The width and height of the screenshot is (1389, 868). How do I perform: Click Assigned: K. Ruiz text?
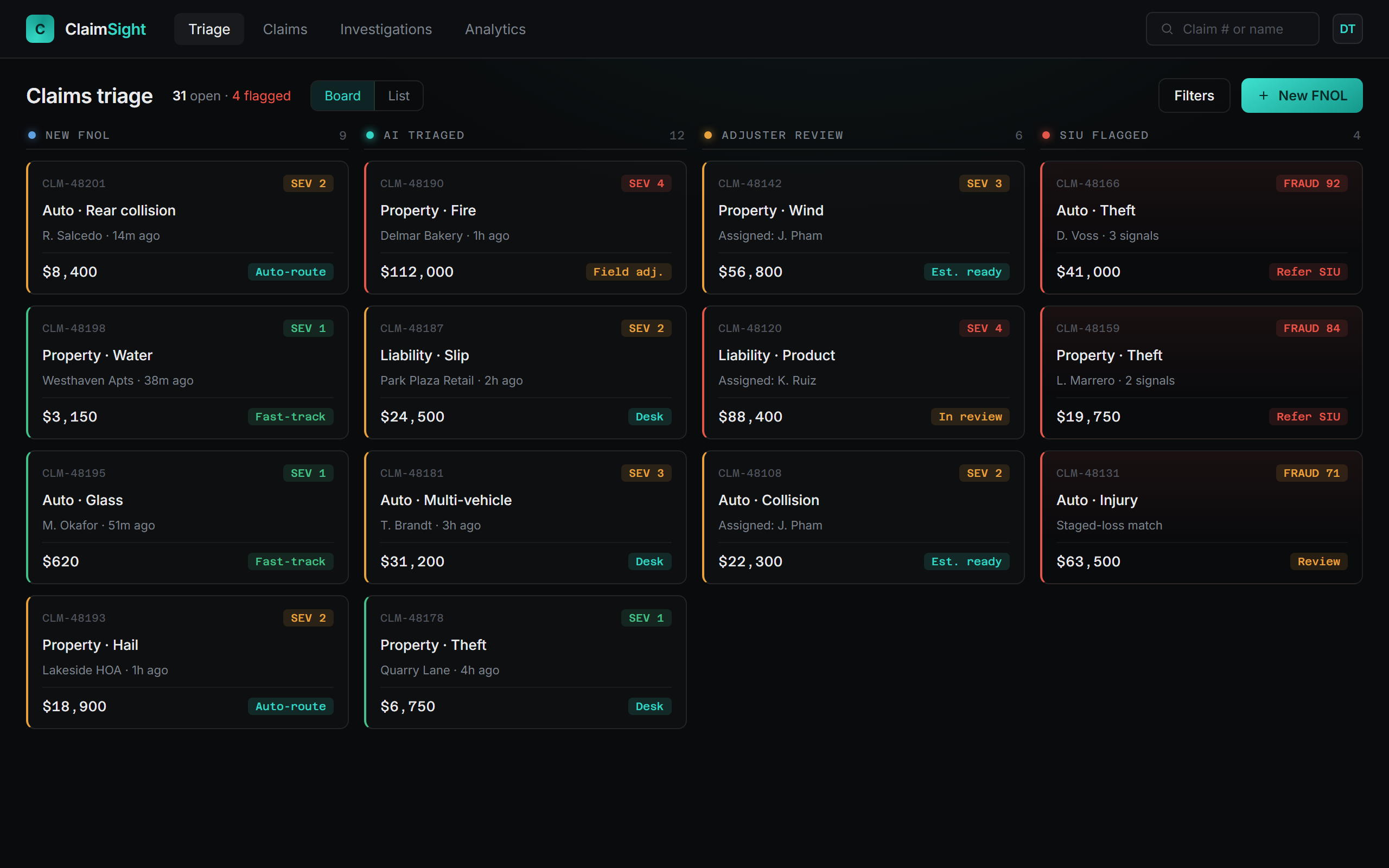point(767,381)
